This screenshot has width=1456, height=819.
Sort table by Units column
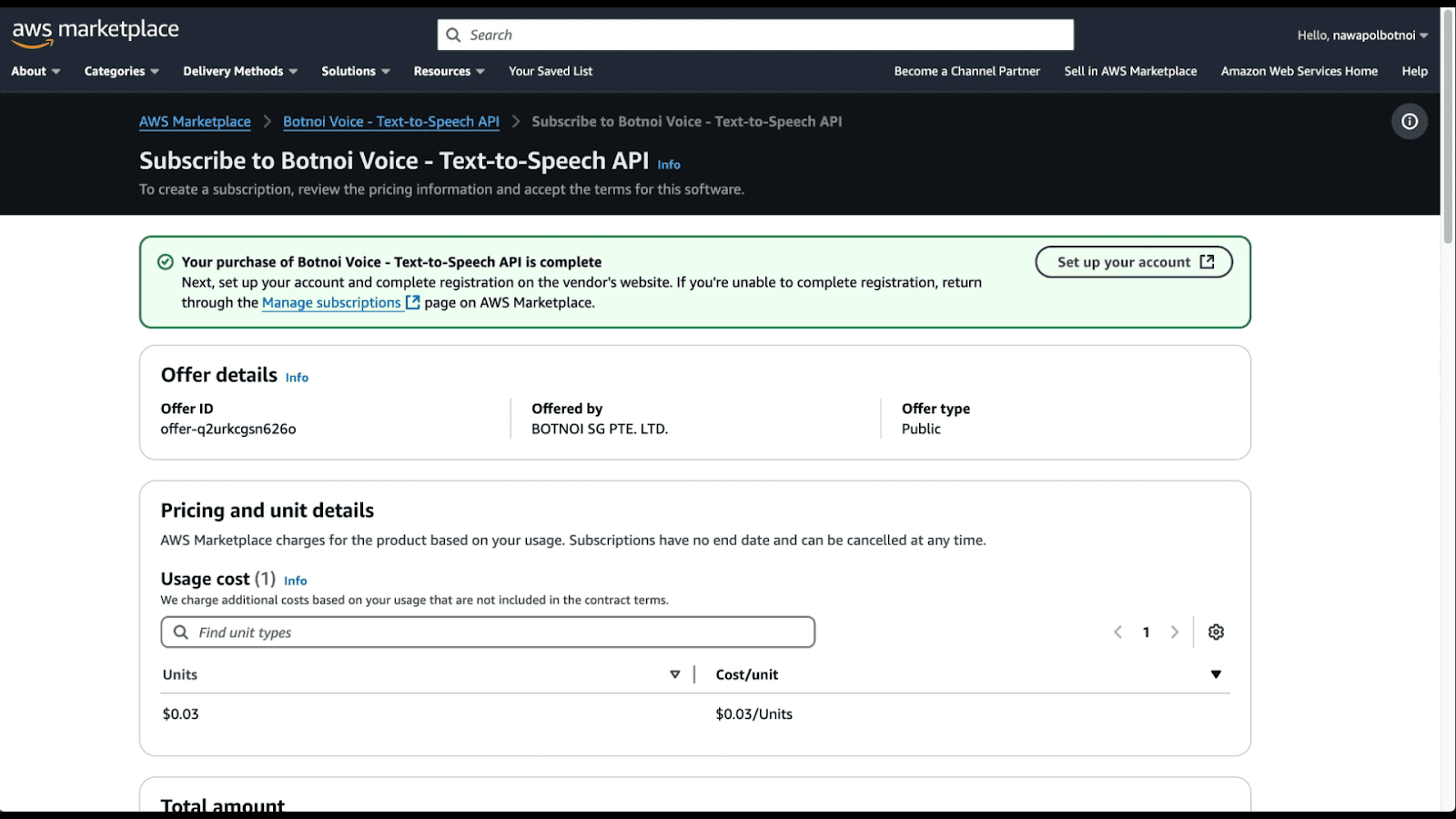[x=675, y=674]
